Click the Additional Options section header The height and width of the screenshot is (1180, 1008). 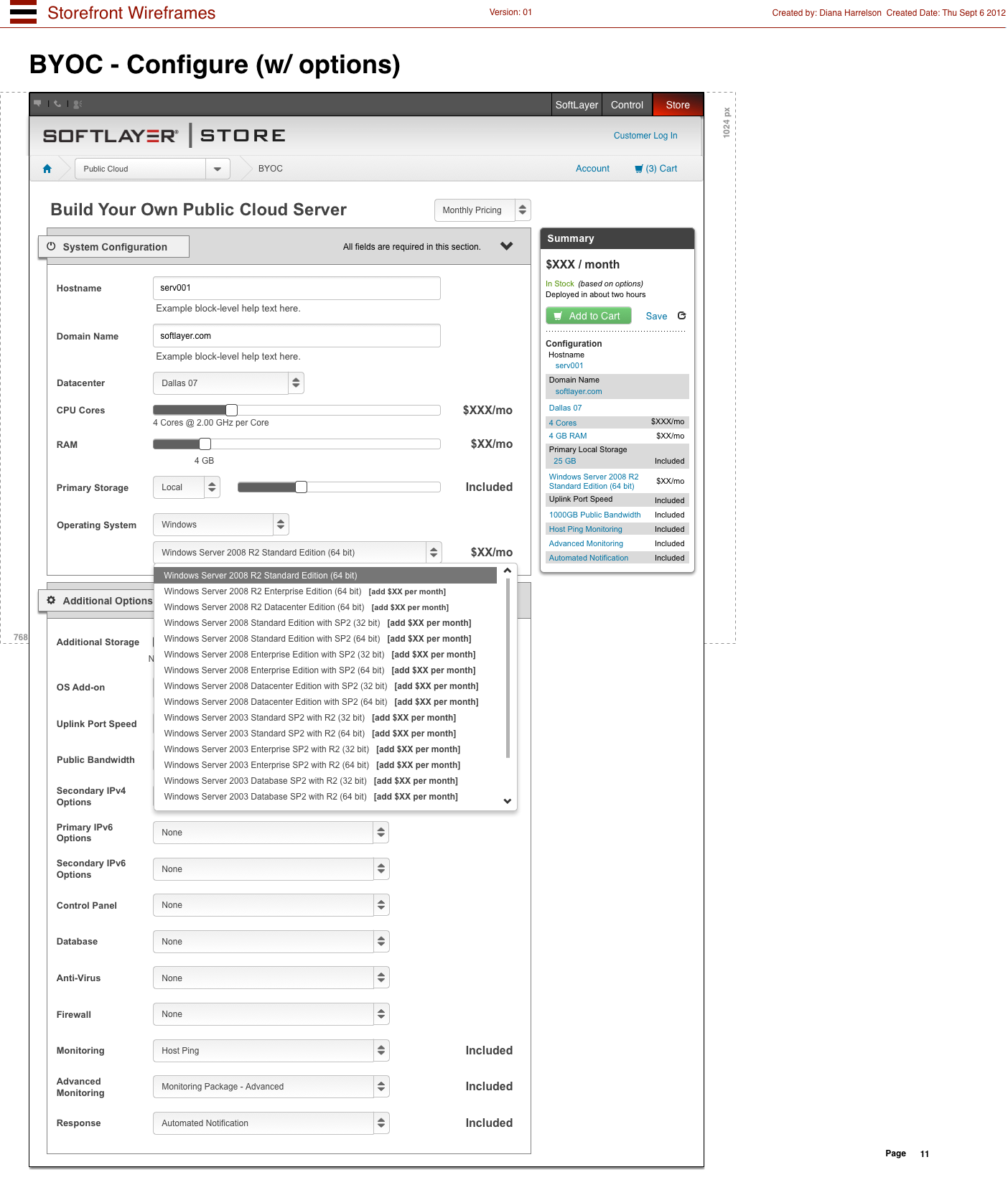coord(97,601)
